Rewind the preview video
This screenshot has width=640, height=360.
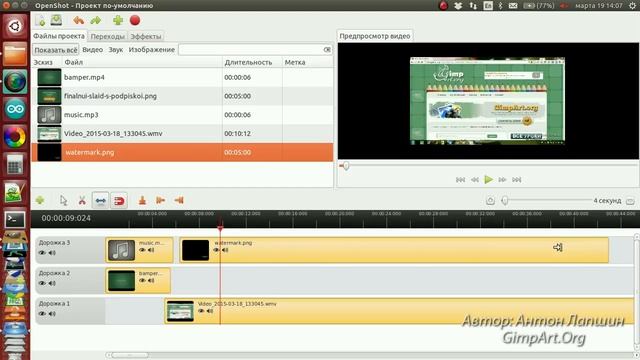[475, 180]
